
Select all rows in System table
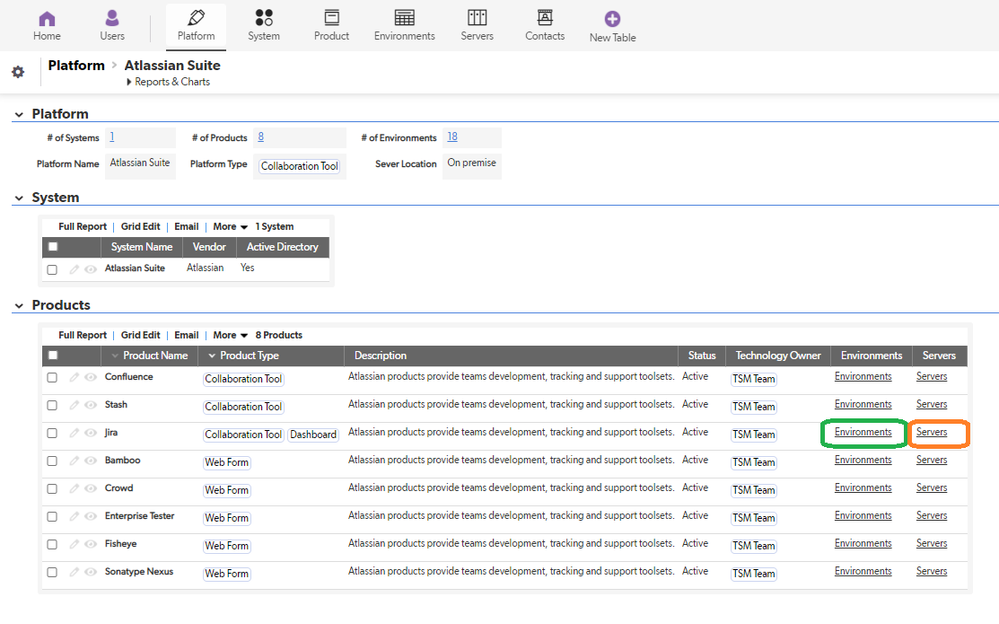click(x=53, y=247)
